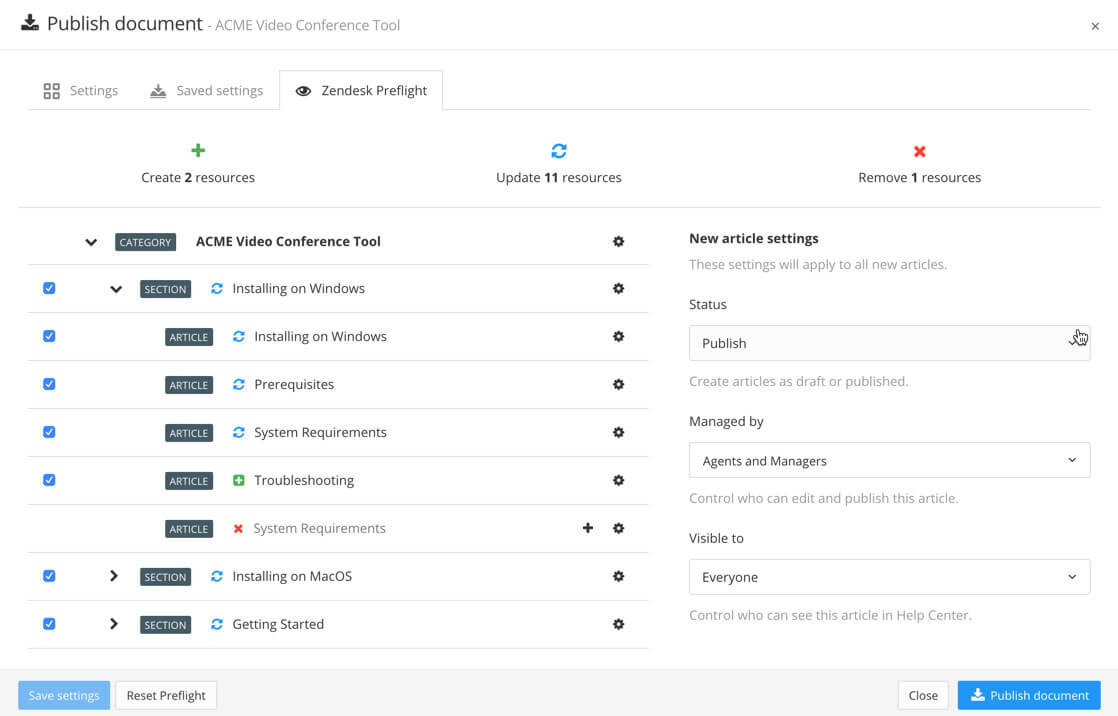
Task: Switch to the Saved settings tab
Action: pos(206,90)
